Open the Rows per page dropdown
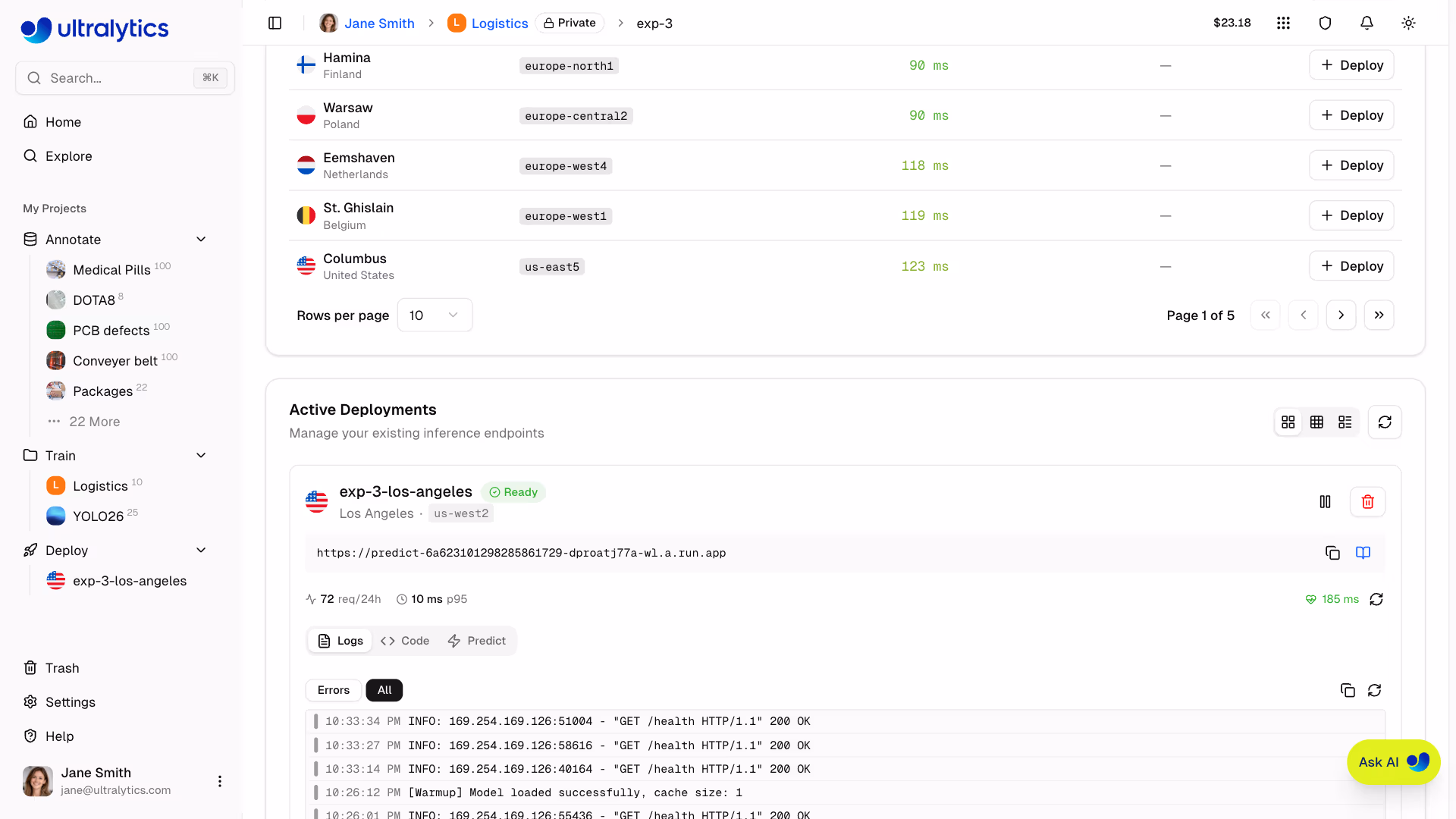Viewport: 1456px width, 819px height. tap(435, 315)
